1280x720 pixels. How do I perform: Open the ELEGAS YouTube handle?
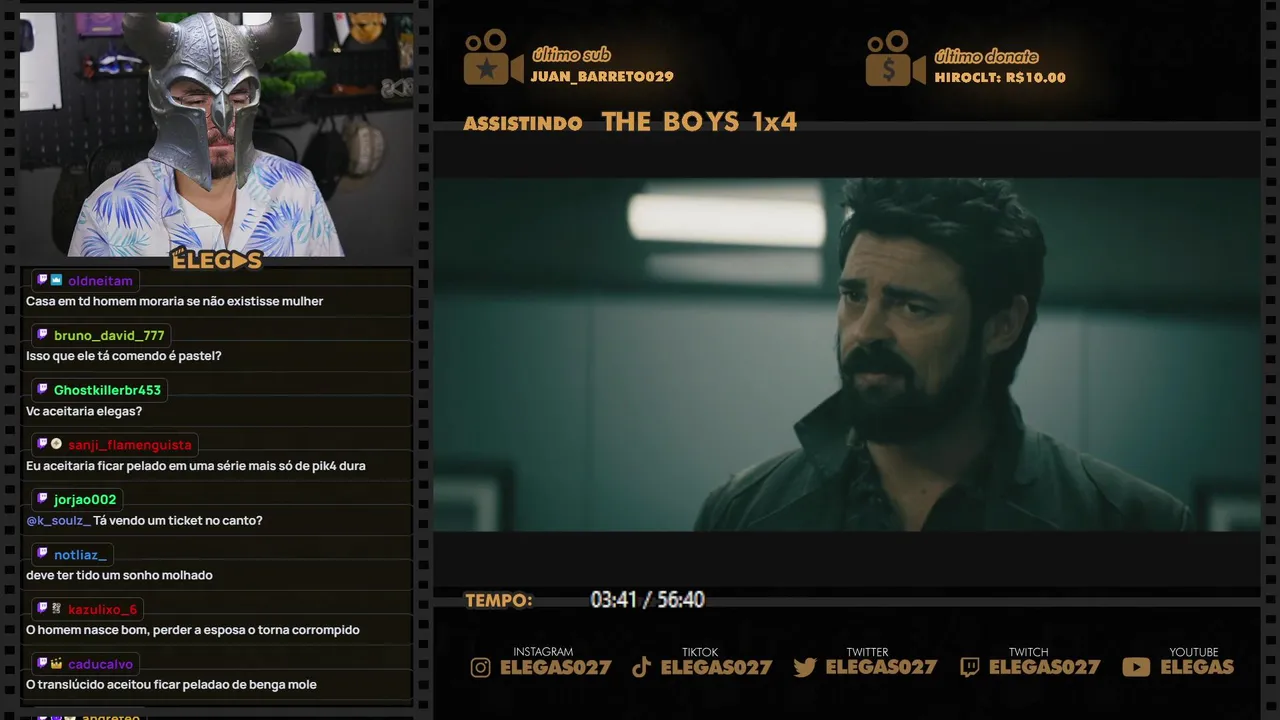click(x=1197, y=668)
